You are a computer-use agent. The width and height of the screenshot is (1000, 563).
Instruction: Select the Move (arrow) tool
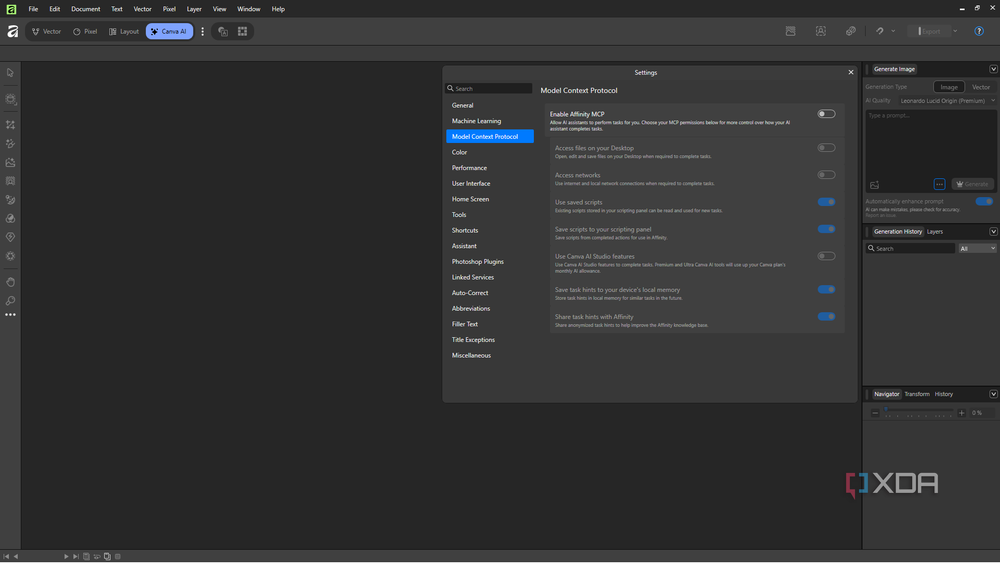point(10,73)
